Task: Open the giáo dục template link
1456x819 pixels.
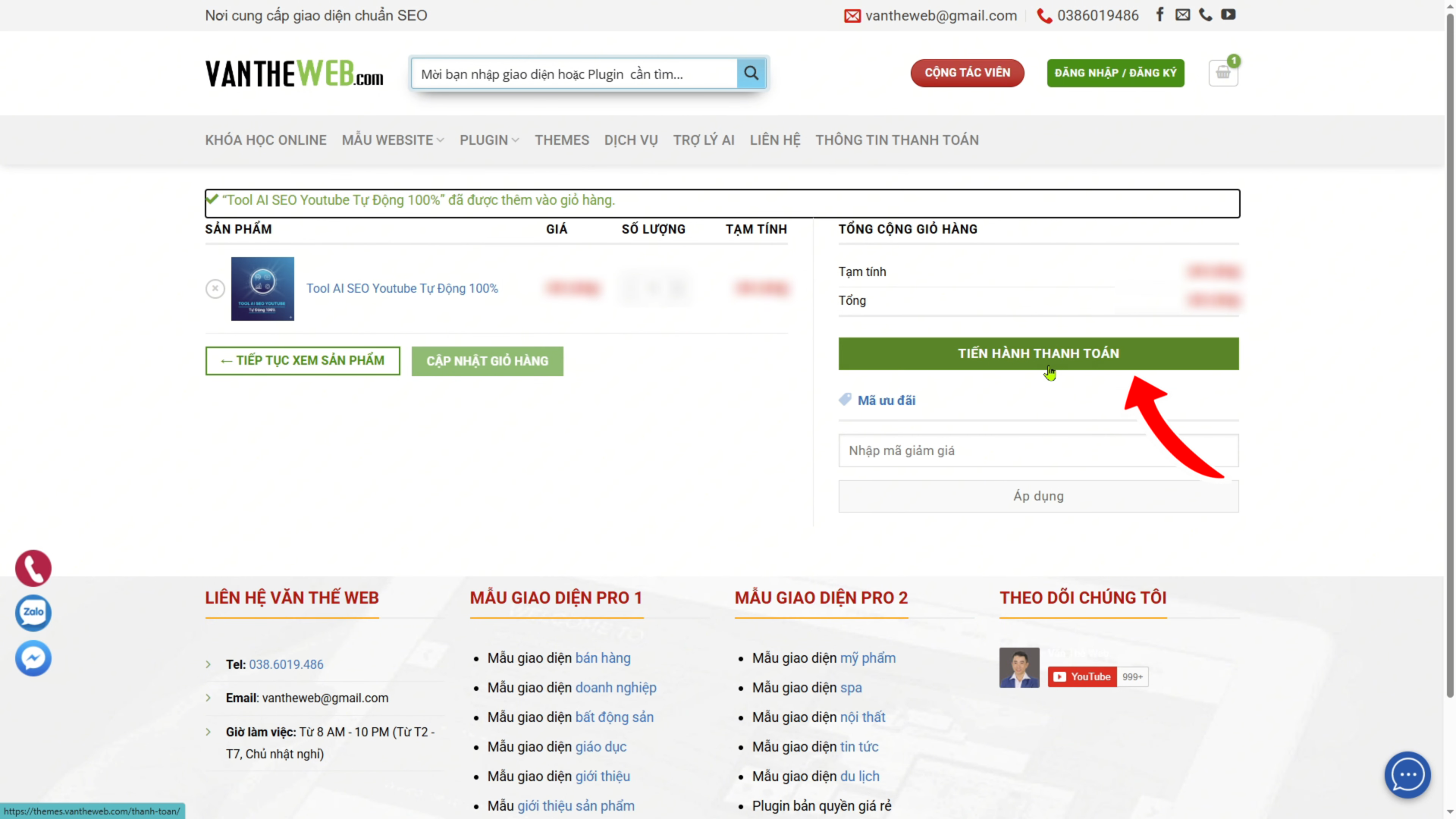Action: tap(601, 747)
